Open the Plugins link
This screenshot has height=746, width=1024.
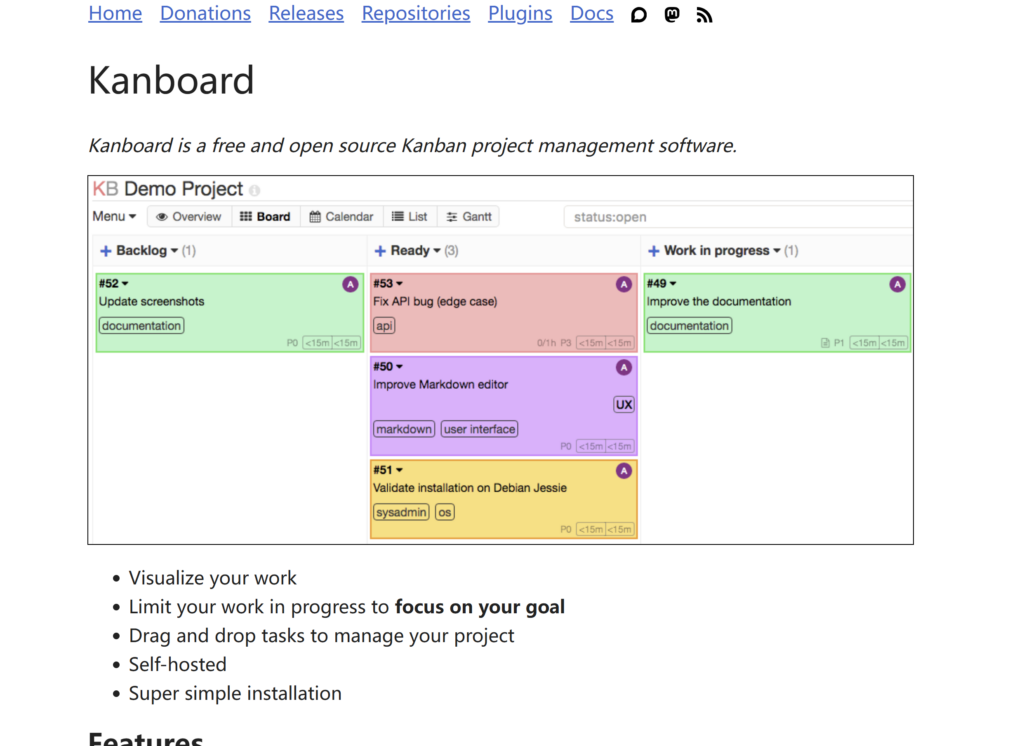click(x=520, y=14)
